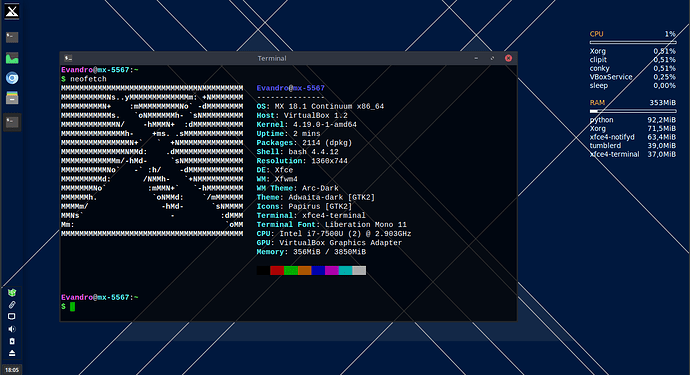Click the CPU usage bar in Conky
The width and height of the screenshot is (690, 375).
pyautogui.click(x=633, y=42)
